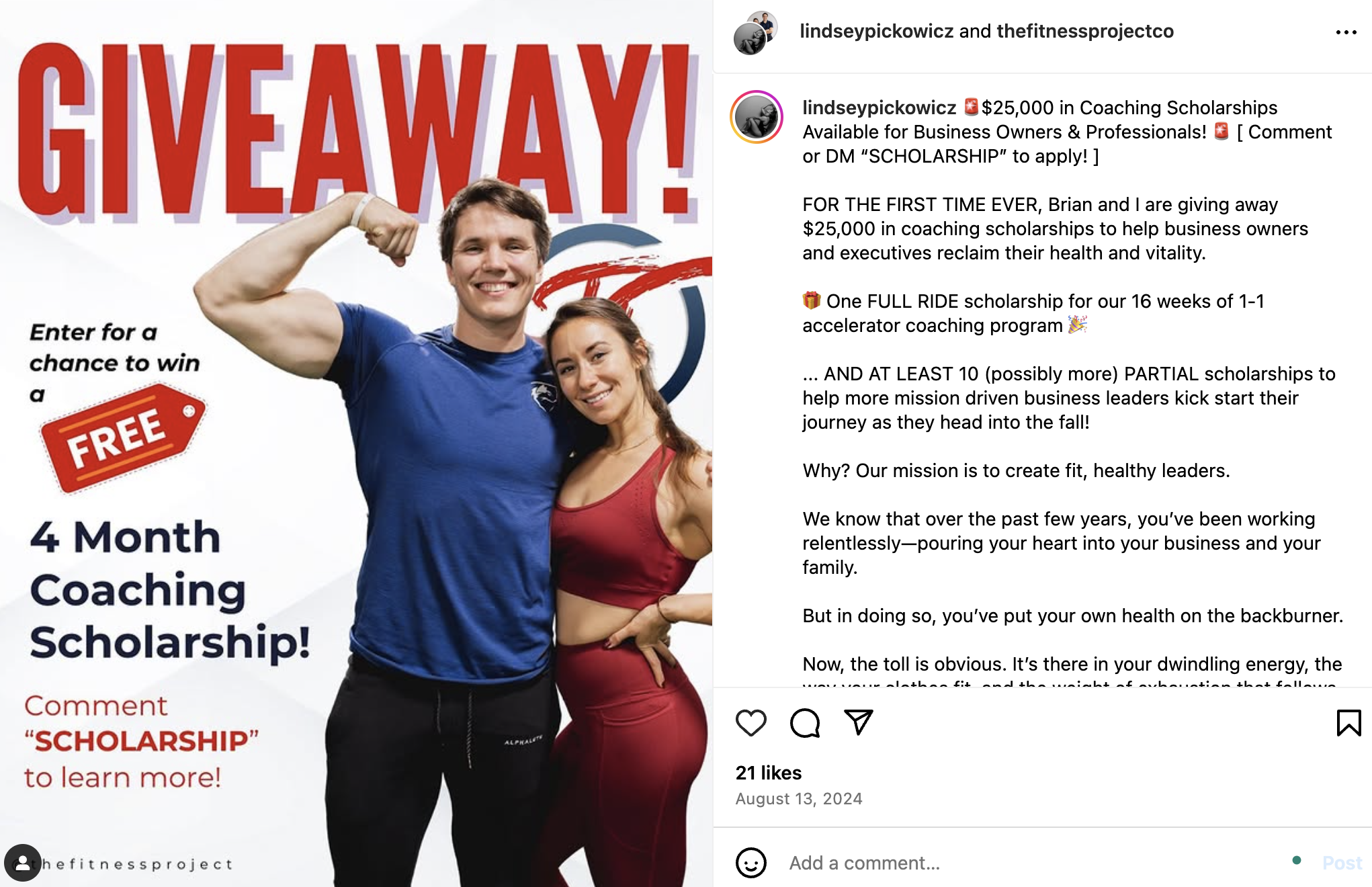Open the August 13, 2024 timestamp
The height and width of the screenshot is (887, 1372).
(x=799, y=798)
